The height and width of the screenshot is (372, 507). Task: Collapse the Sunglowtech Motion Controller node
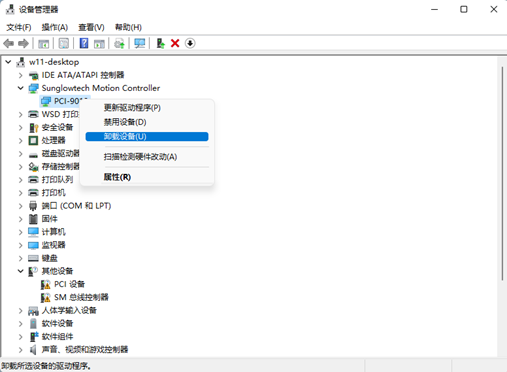click(x=21, y=88)
